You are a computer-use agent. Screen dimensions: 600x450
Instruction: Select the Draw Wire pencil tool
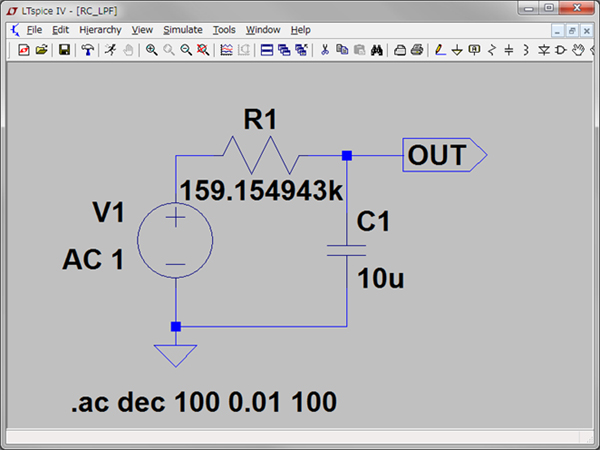(439, 50)
